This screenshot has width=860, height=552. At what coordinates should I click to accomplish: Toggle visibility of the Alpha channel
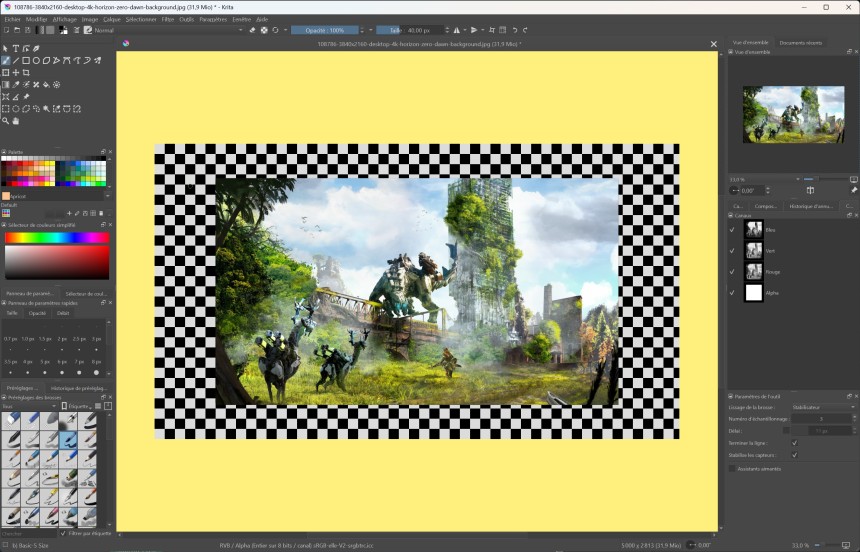coord(732,293)
